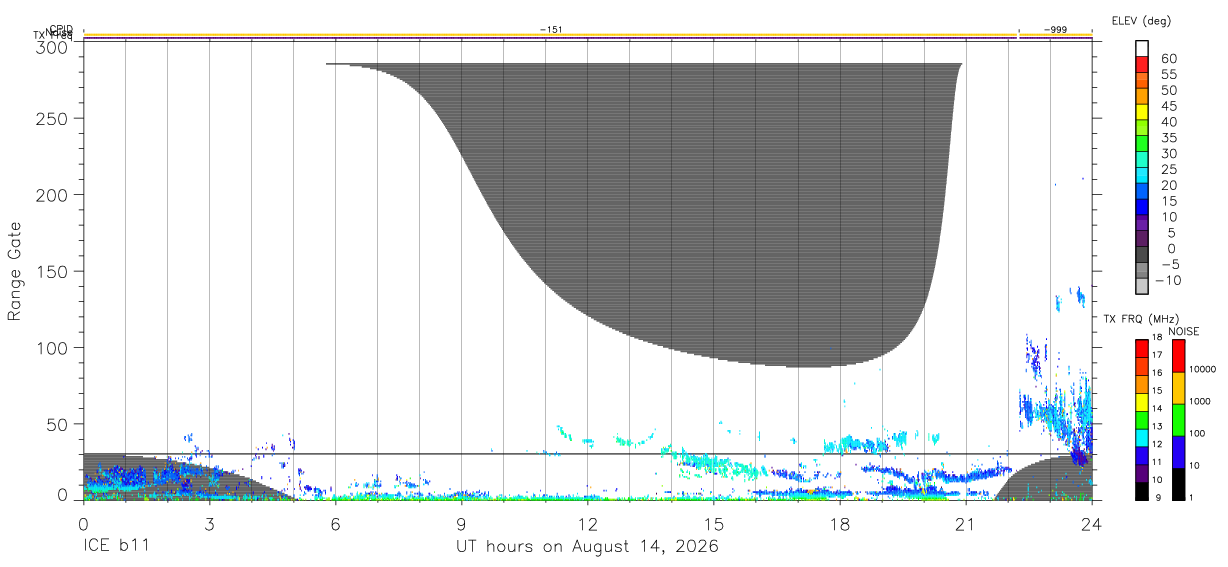Click the light gray bottom swatch of ELEV scale
This screenshot has width=1228, height=567.
point(1143,287)
